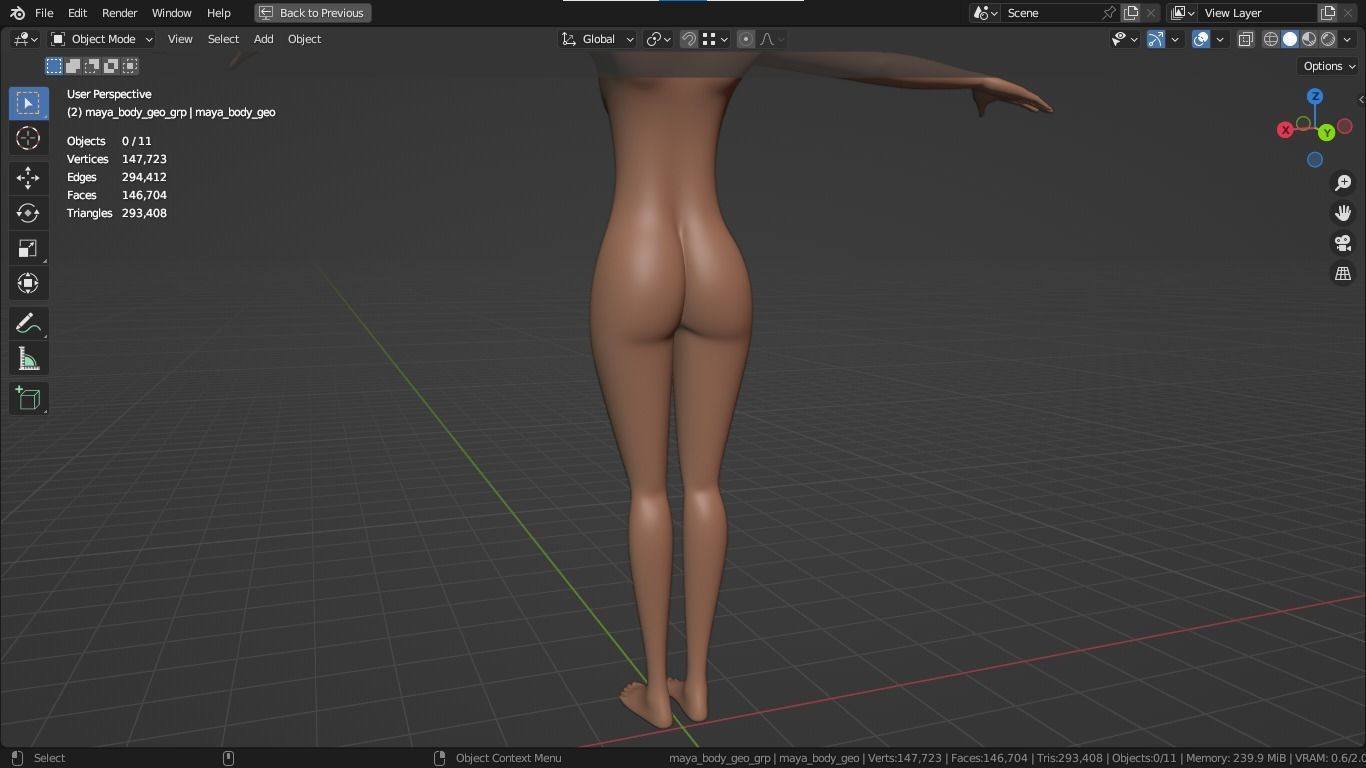Toggle proportional editing in header
Viewport: 1366px width, 768px height.
click(746, 39)
